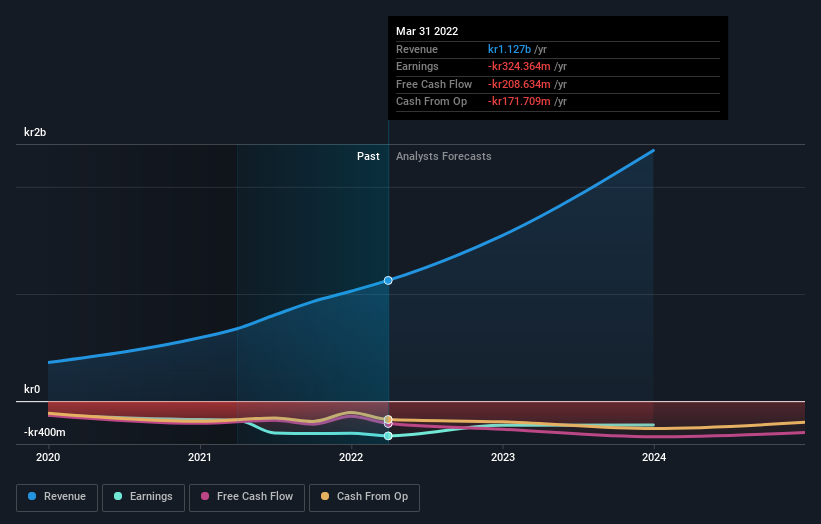This screenshot has height=524, width=821.
Task: Select the teal Earnings data point marker
Action: click(x=388, y=436)
